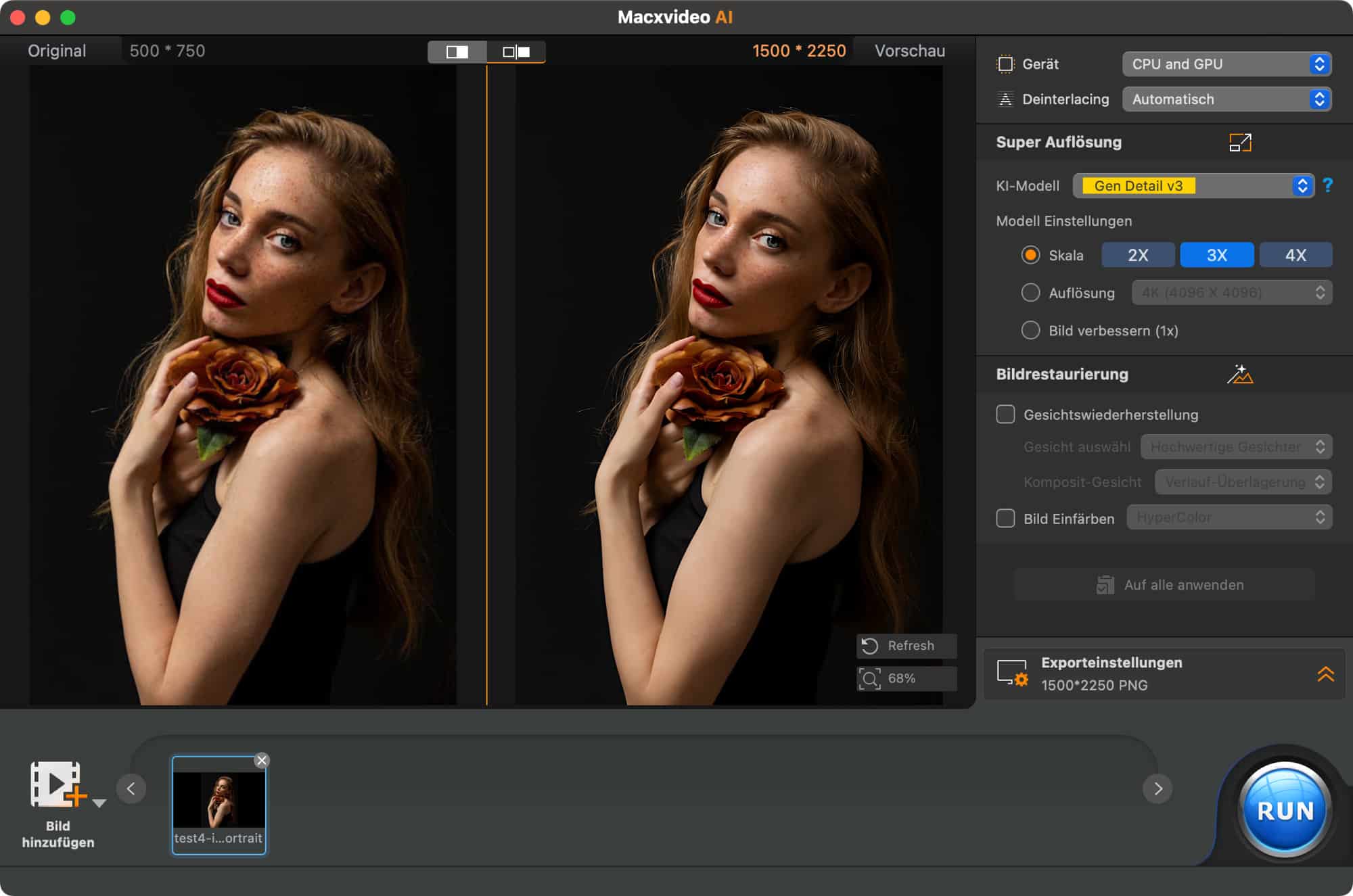Open the Gerät CPU and GPU dropdown
1353x896 pixels.
click(x=1226, y=64)
